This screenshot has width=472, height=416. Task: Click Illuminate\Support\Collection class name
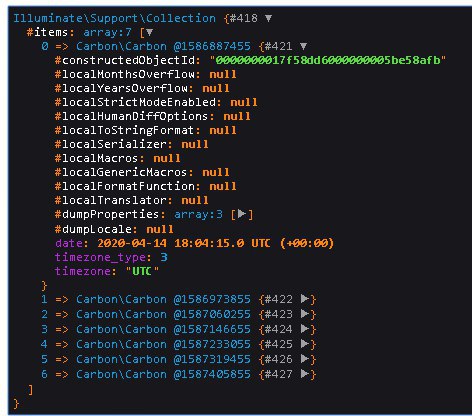pyautogui.click(x=114, y=18)
